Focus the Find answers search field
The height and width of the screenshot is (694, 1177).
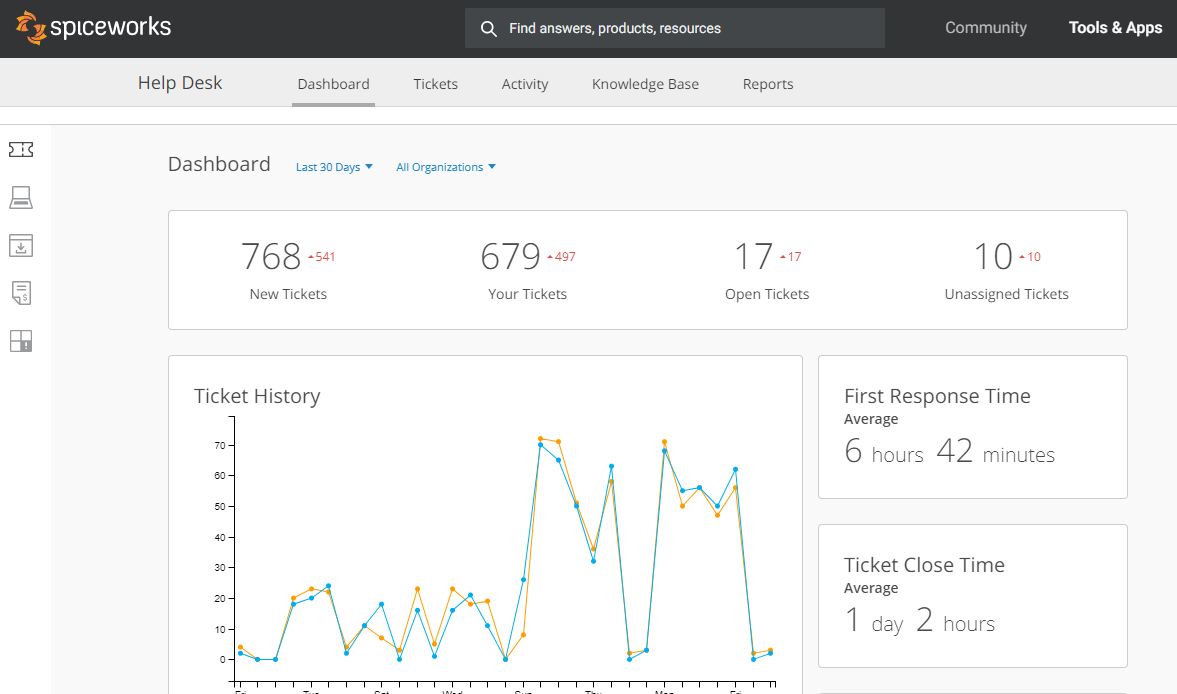(x=690, y=29)
